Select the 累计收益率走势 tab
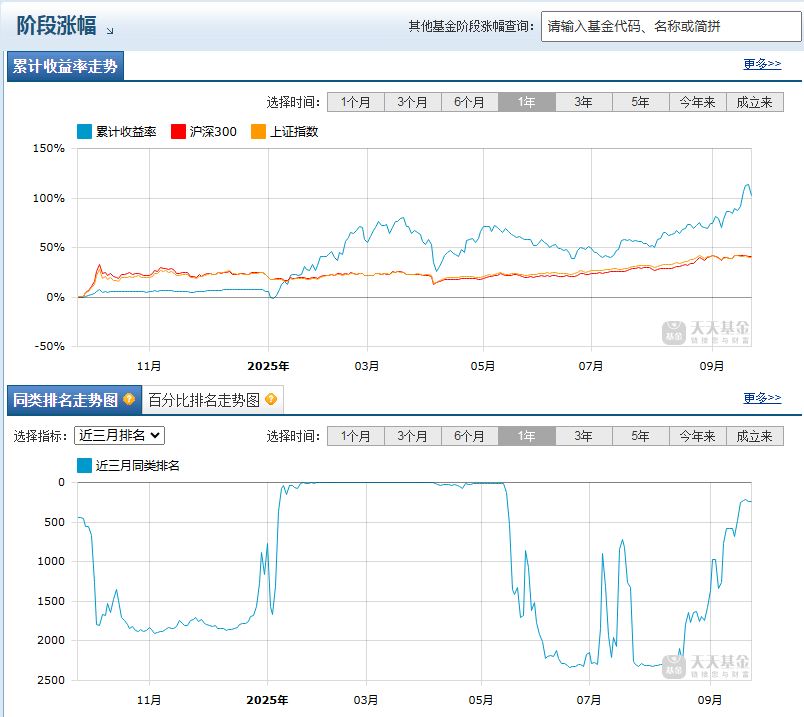The height and width of the screenshot is (717, 804). click(x=65, y=67)
